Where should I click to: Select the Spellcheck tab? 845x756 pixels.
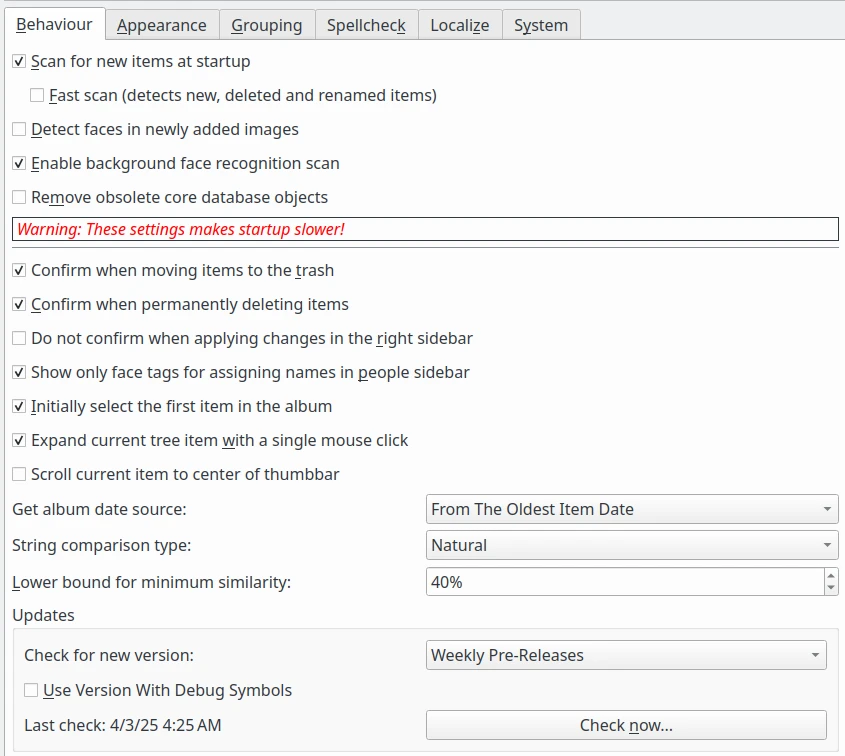pyautogui.click(x=366, y=25)
